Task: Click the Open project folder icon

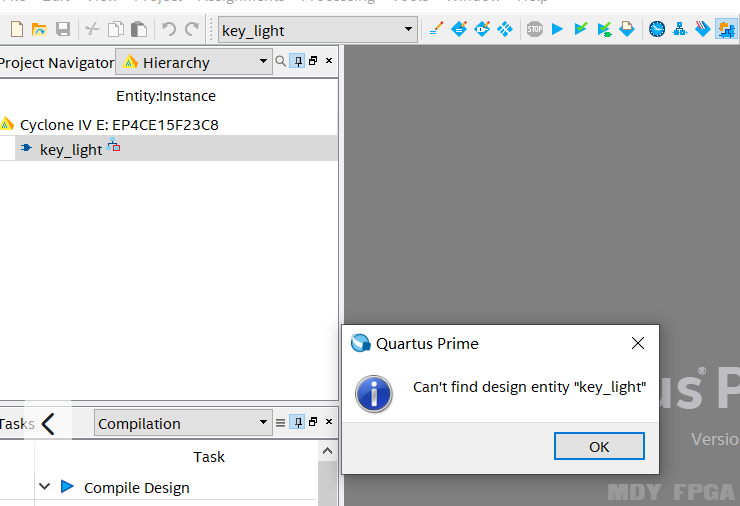Action: point(39,30)
